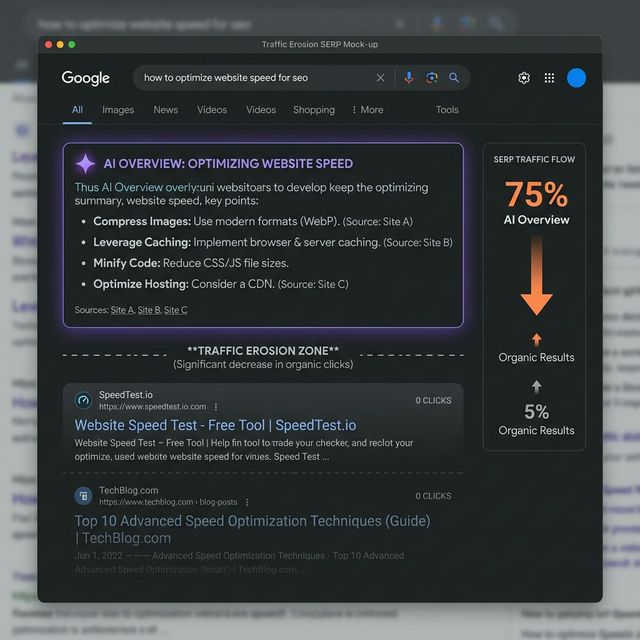Image resolution: width=640 pixels, height=640 pixels.
Task: Open Google Lens image search
Action: [432, 78]
